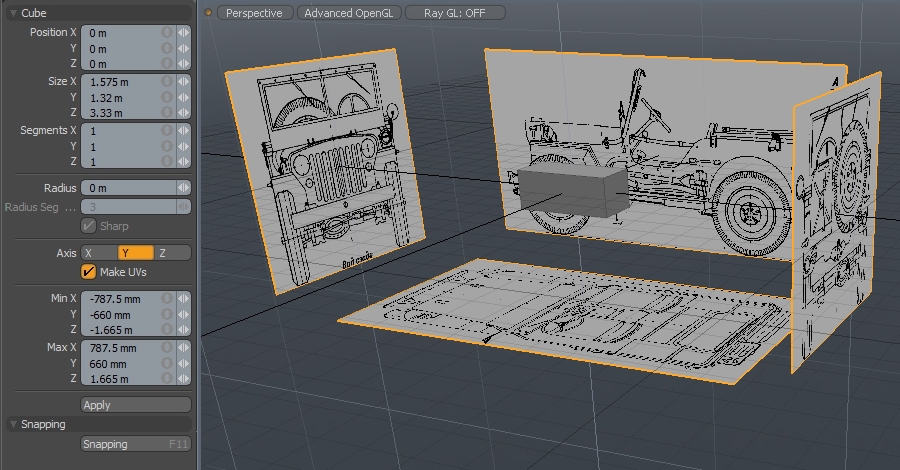Viewport: 900px width, 470px height.
Task: Edit the Size Z field showing 3.33 m
Action: pyautogui.click(x=129, y=112)
